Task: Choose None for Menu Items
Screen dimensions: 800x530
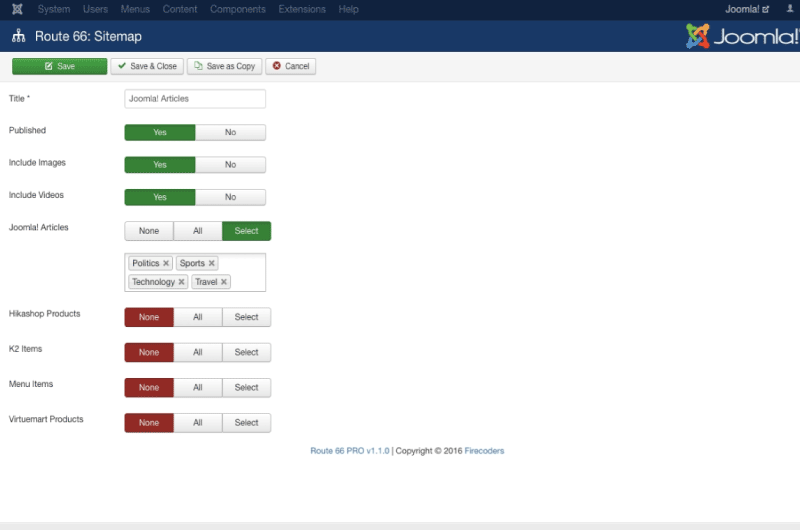Action: click(x=149, y=387)
